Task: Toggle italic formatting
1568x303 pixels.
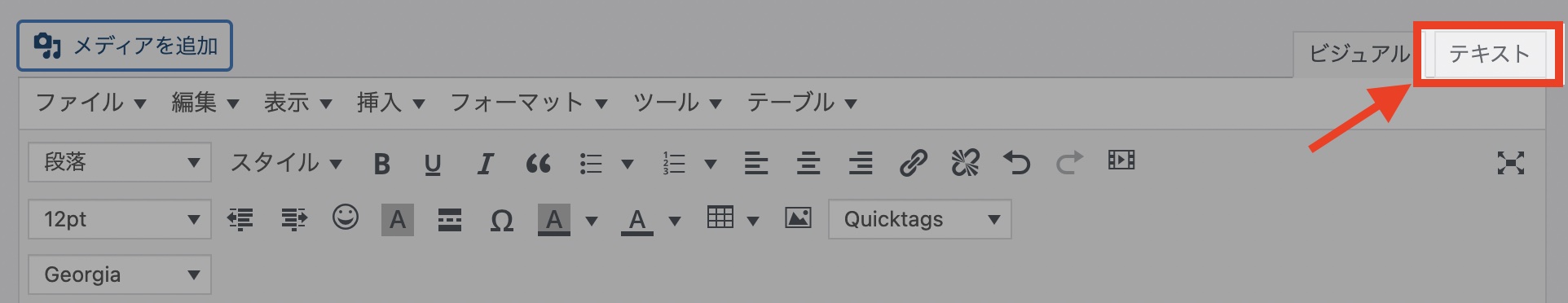Action: [x=485, y=164]
